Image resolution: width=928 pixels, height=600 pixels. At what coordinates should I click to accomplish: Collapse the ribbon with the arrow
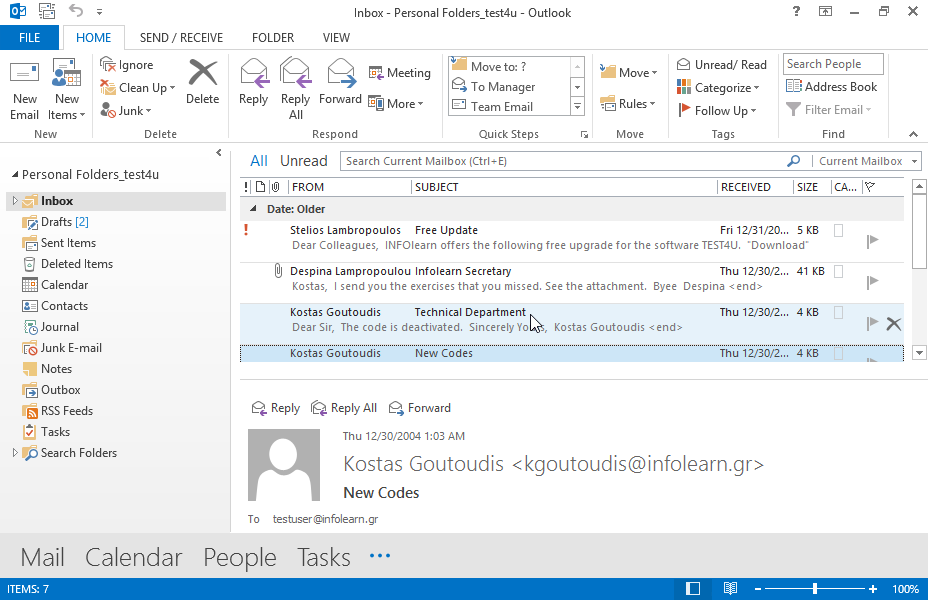(913, 134)
